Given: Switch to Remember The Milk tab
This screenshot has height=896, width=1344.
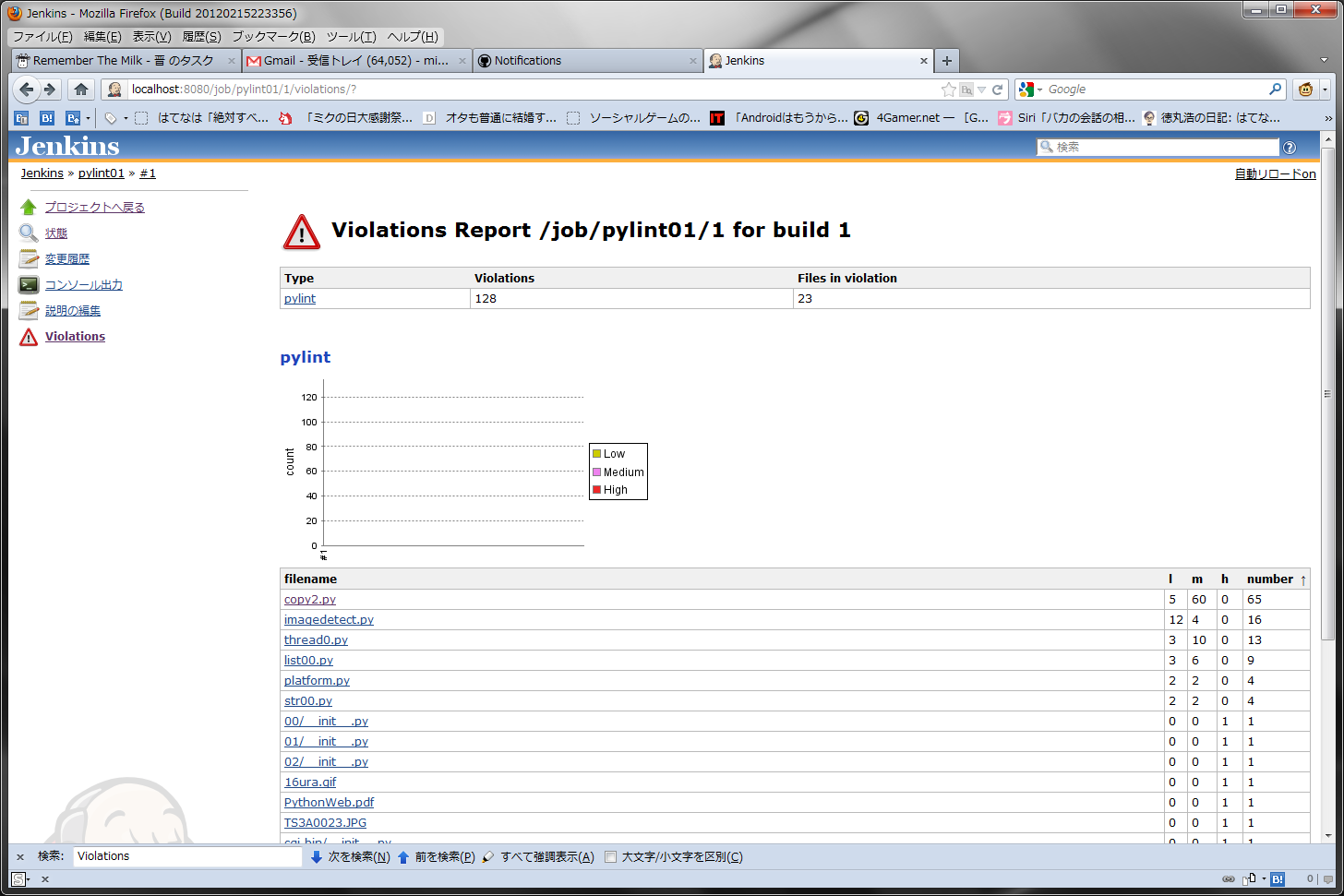Looking at the screenshot, I should (x=126, y=61).
